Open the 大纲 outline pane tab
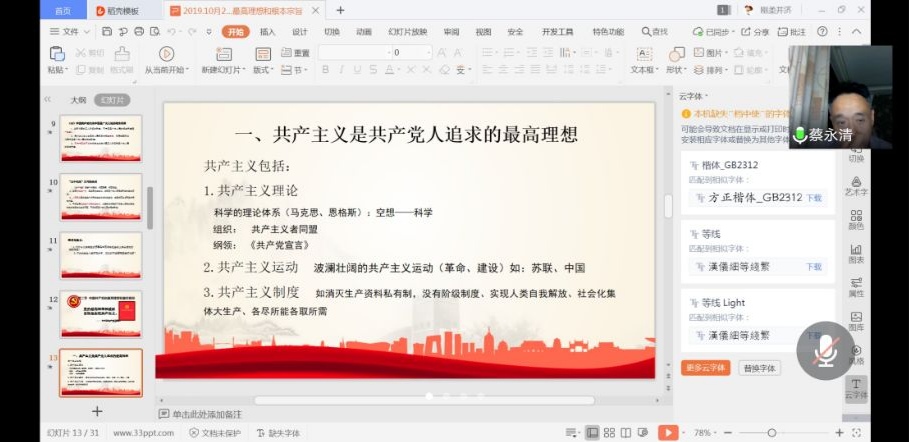 (x=78, y=100)
